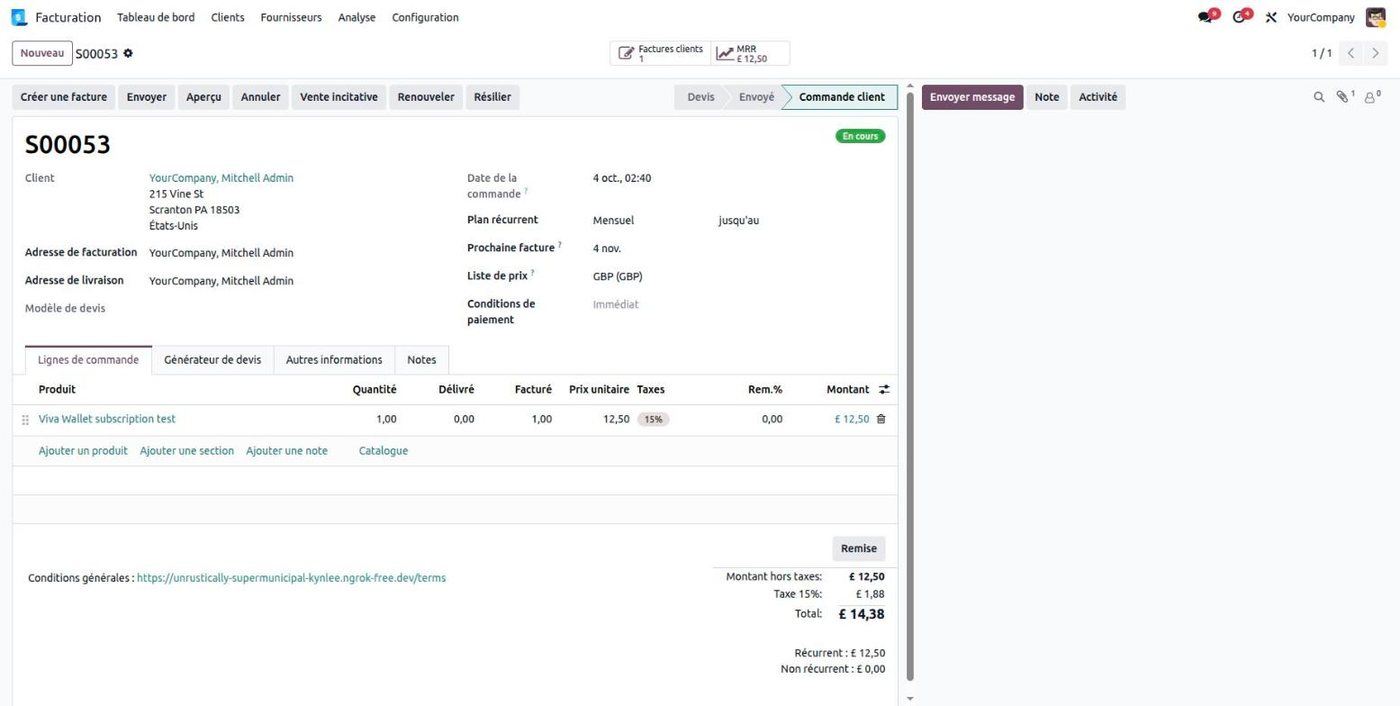The image size is (1400, 706).
Task: Select the Devis status stage
Action: click(x=701, y=97)
